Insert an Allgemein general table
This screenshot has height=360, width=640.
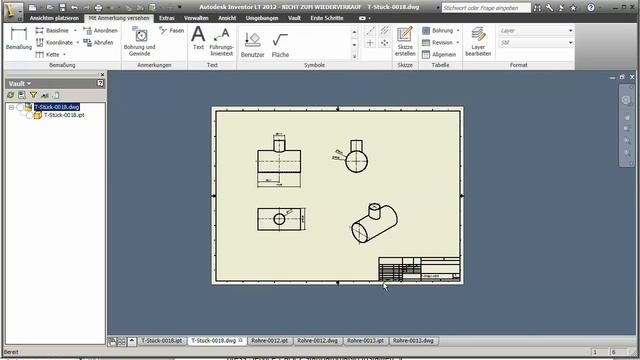pyautogui.click(x=439, y=54)
